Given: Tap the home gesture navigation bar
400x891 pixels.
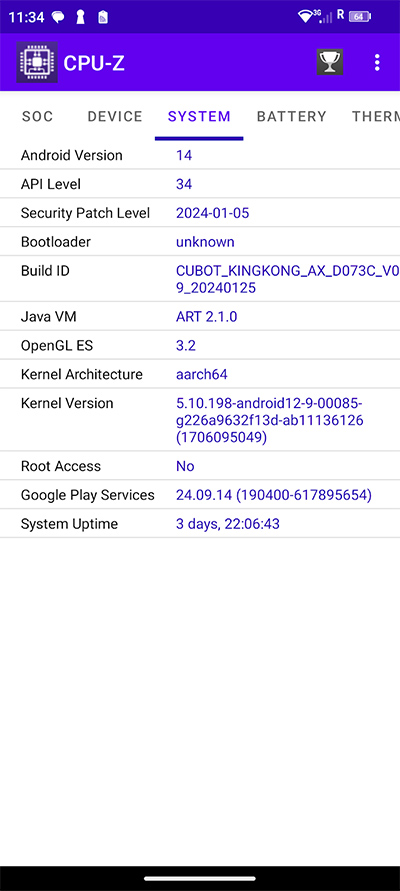Looking at the screenshot, I should coord(200,878).
